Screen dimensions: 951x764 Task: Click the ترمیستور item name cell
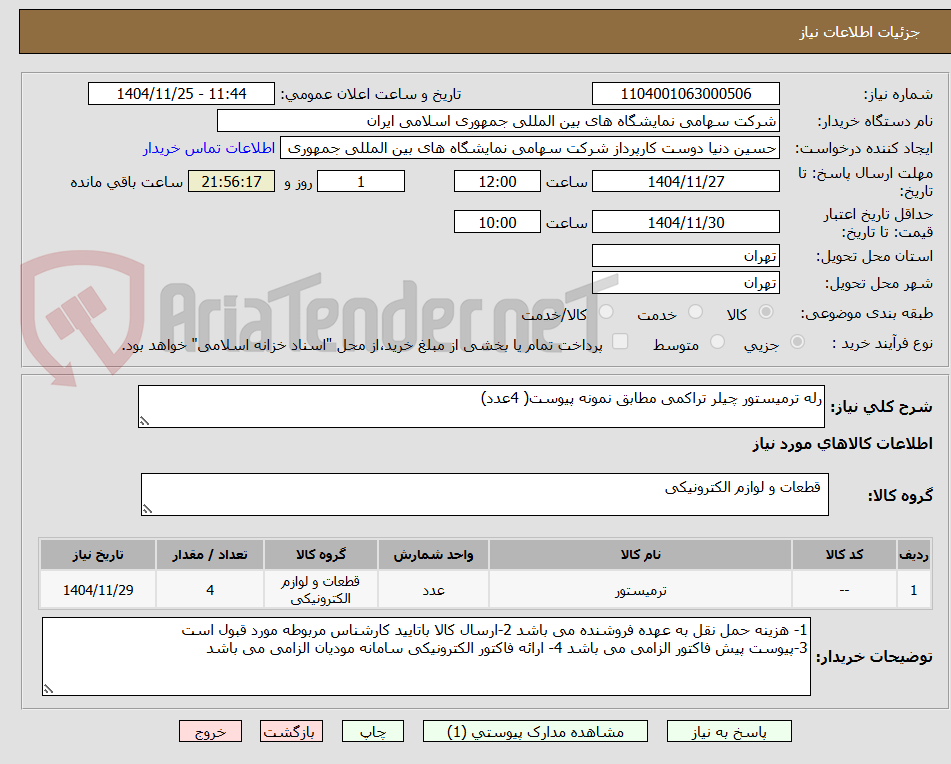tap(640, 590)
